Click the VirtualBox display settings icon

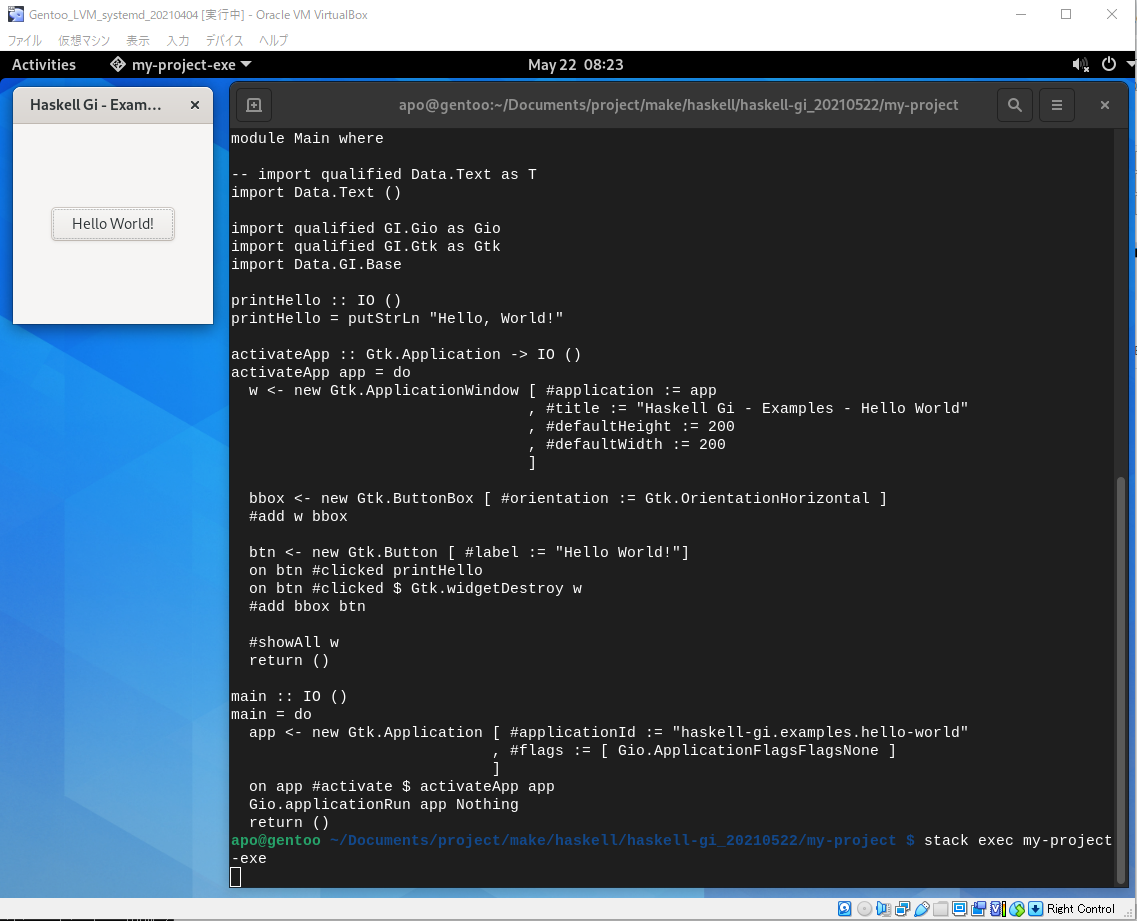click(x=959, y=909)
